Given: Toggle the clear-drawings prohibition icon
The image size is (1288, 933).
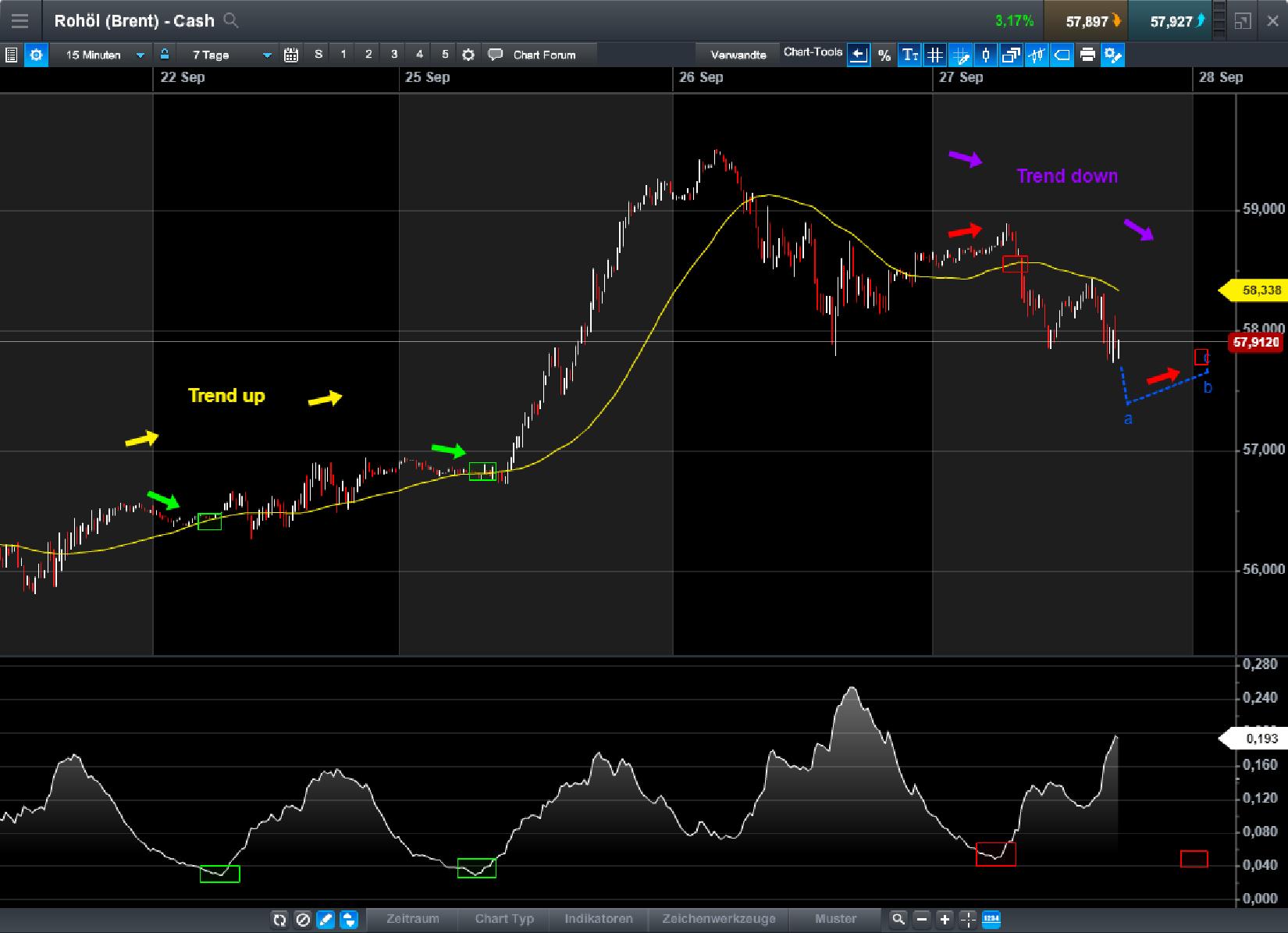Looking at the screenshot, I should point(304,920).
